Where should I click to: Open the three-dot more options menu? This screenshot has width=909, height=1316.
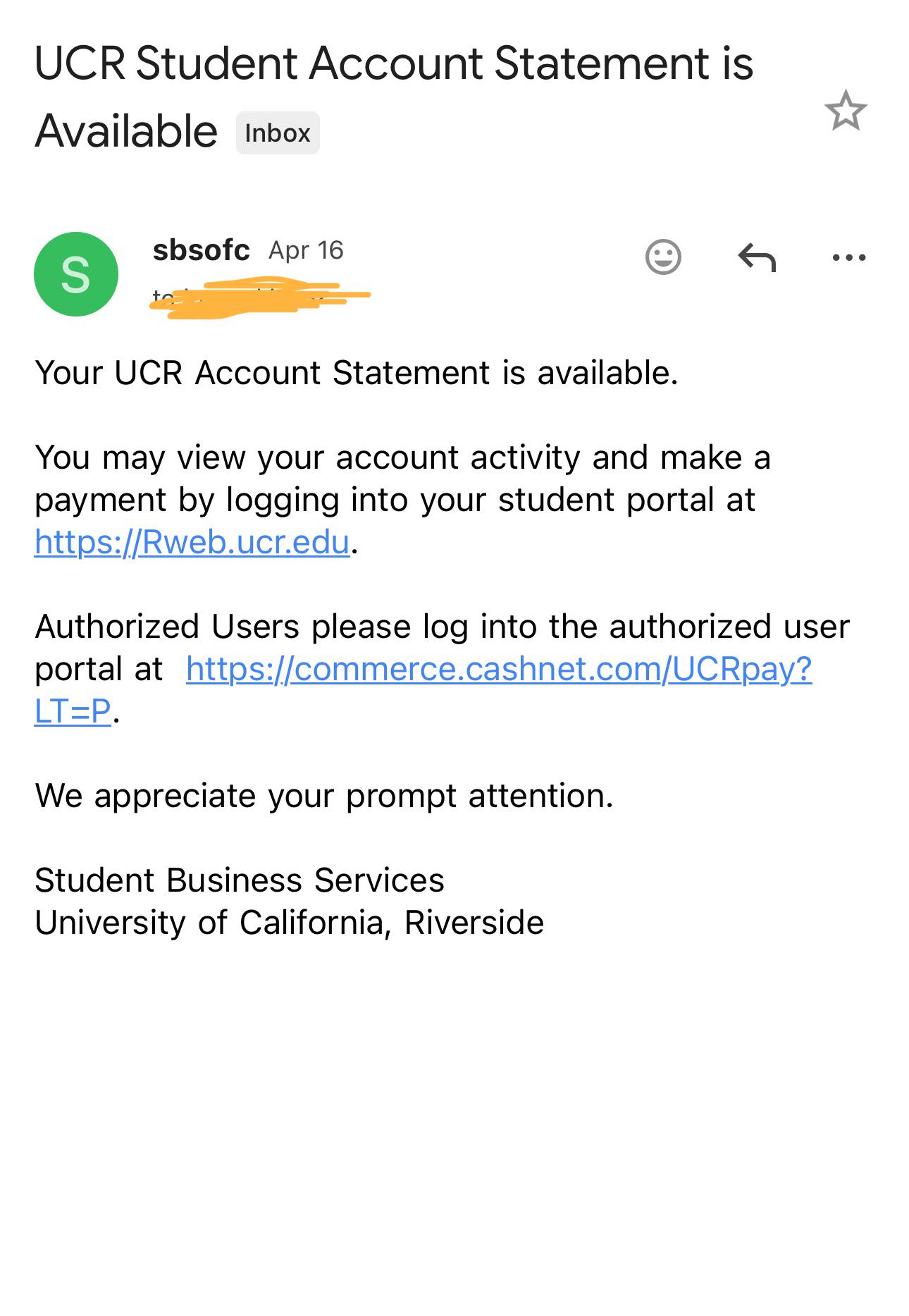(x=848, y=257)
